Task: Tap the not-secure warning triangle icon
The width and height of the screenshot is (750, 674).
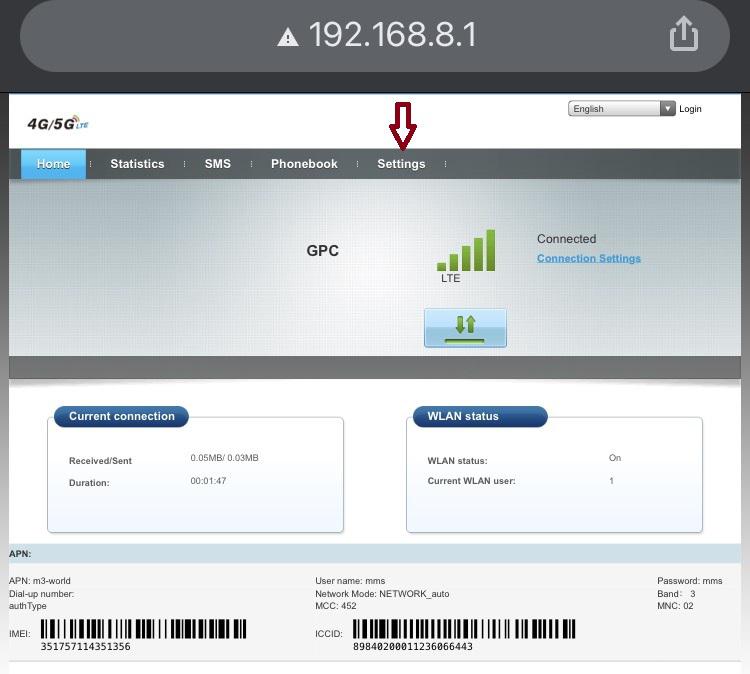Action: pos(288,37)
